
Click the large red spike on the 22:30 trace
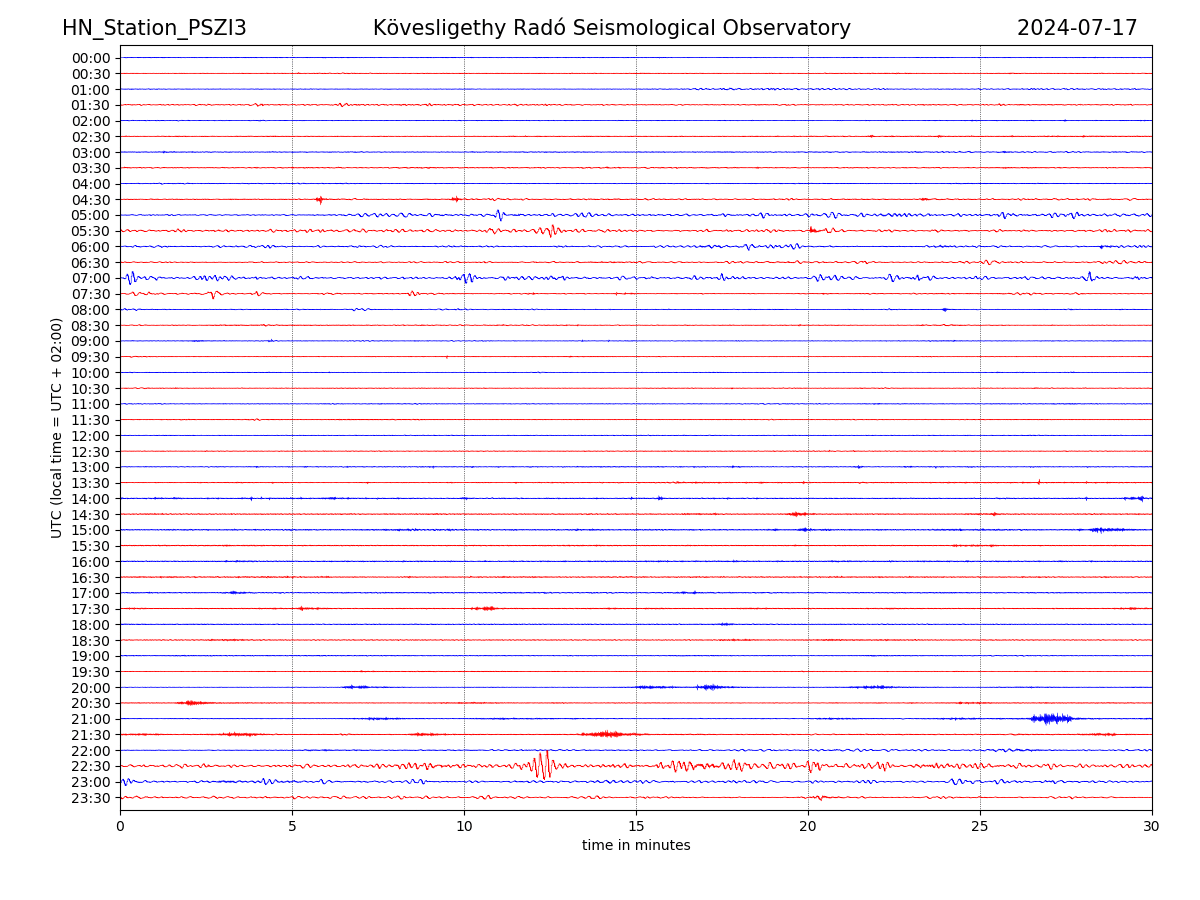click(541, 765)
